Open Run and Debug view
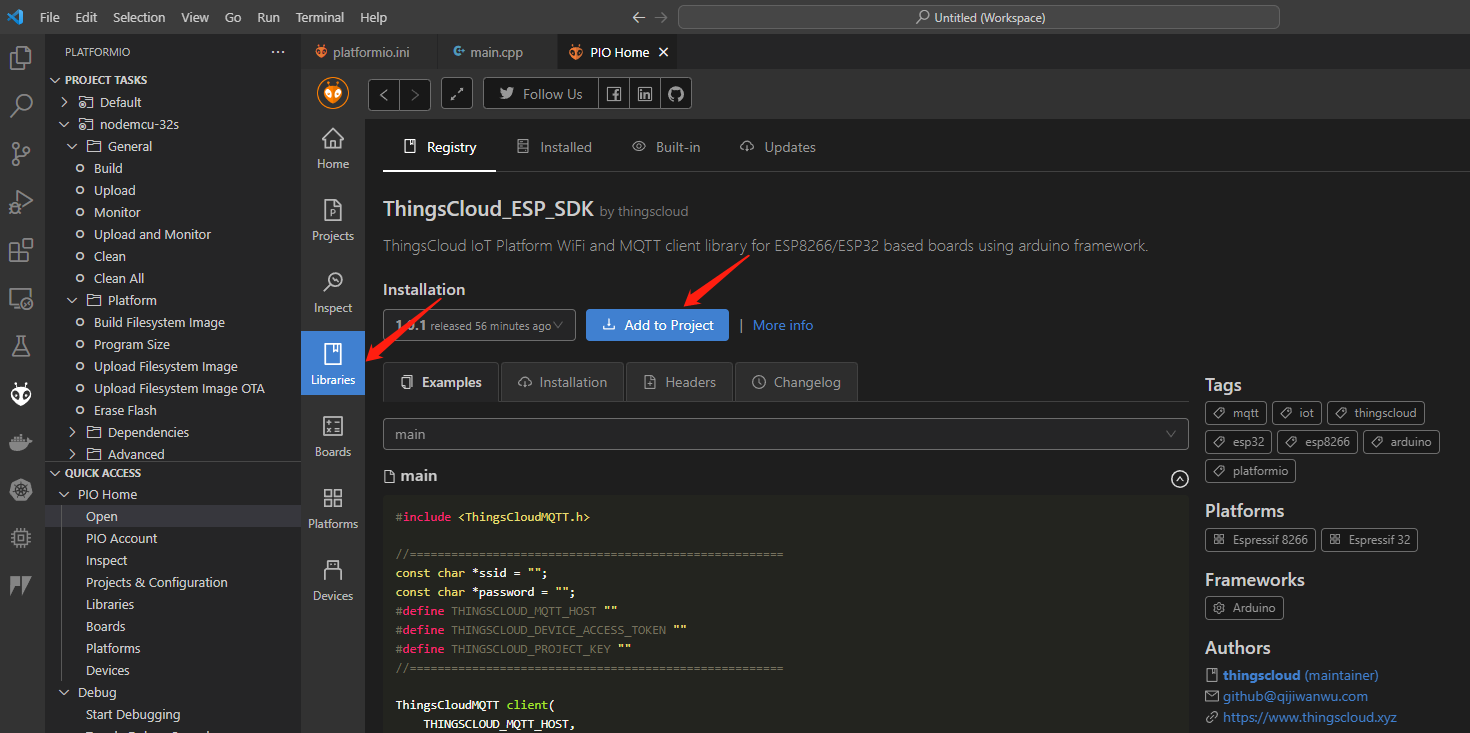The height and width of the screenshot is (733, 1470). tap(21, 201)
